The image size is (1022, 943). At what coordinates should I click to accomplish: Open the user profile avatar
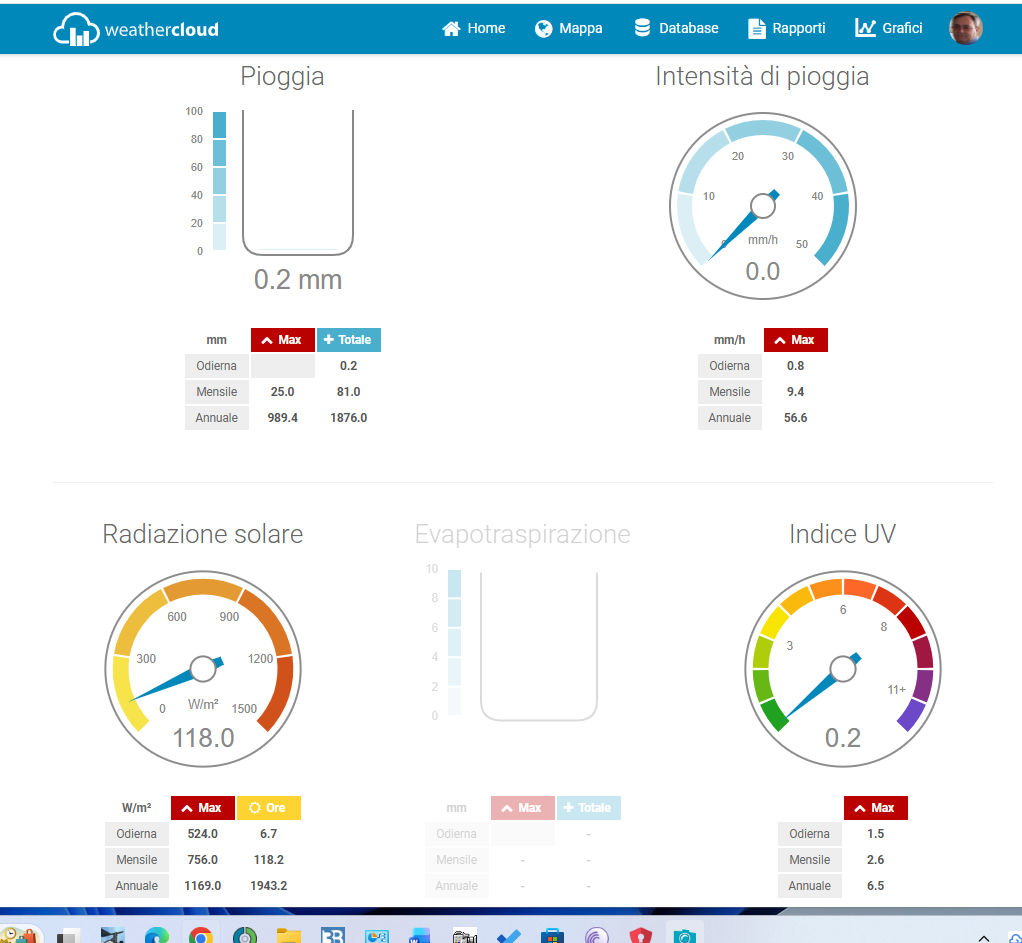[x=965, y=29]
